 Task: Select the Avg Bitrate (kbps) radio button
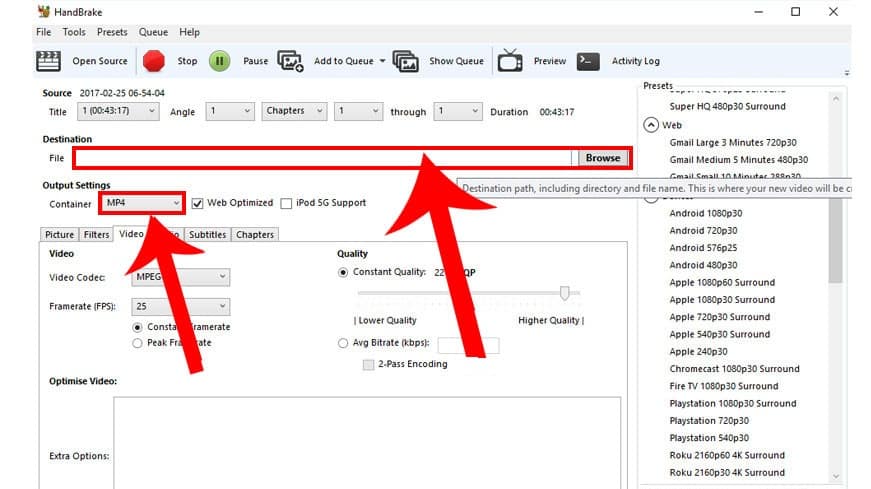click(343, 343)
